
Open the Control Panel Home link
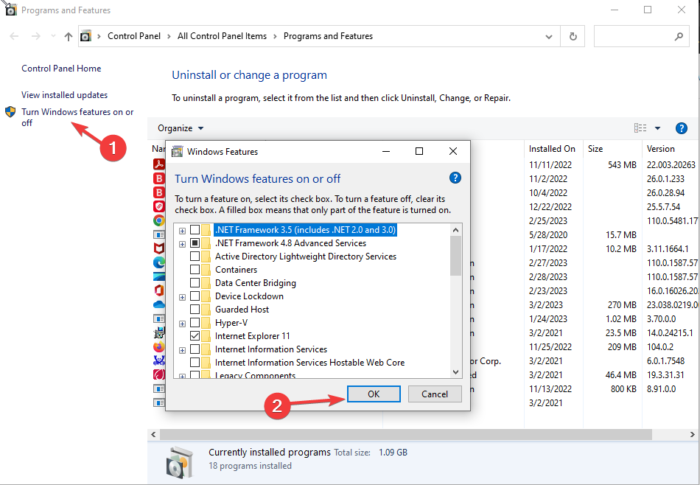(x=61, y=68)
